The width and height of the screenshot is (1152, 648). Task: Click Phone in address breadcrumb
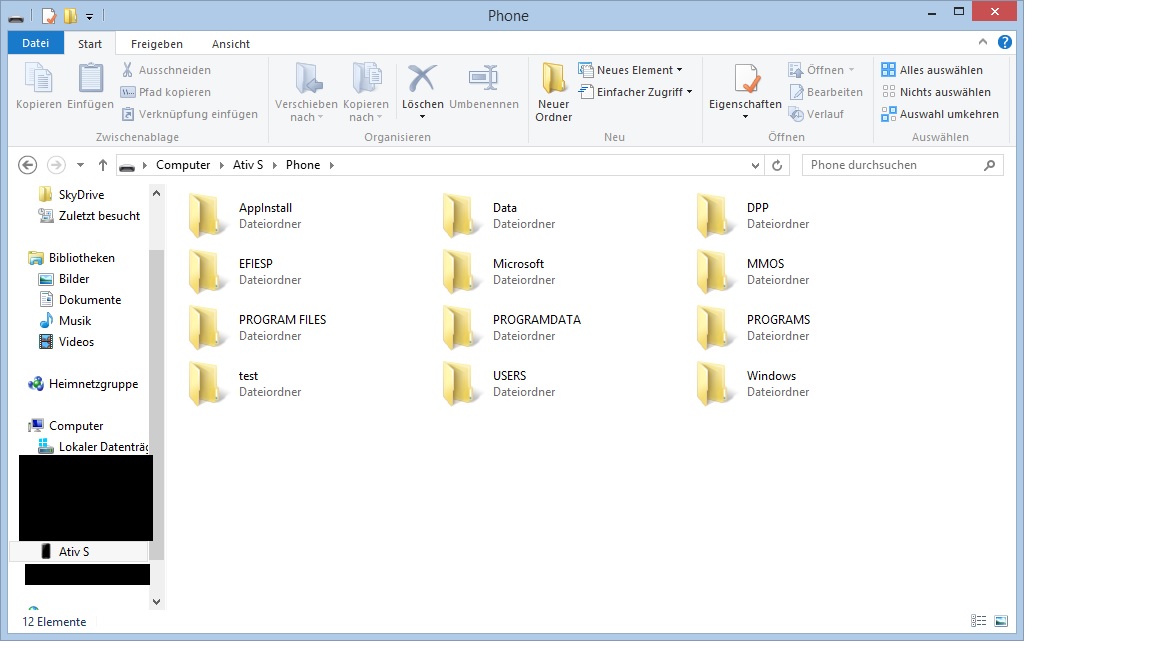coord(303,165)
